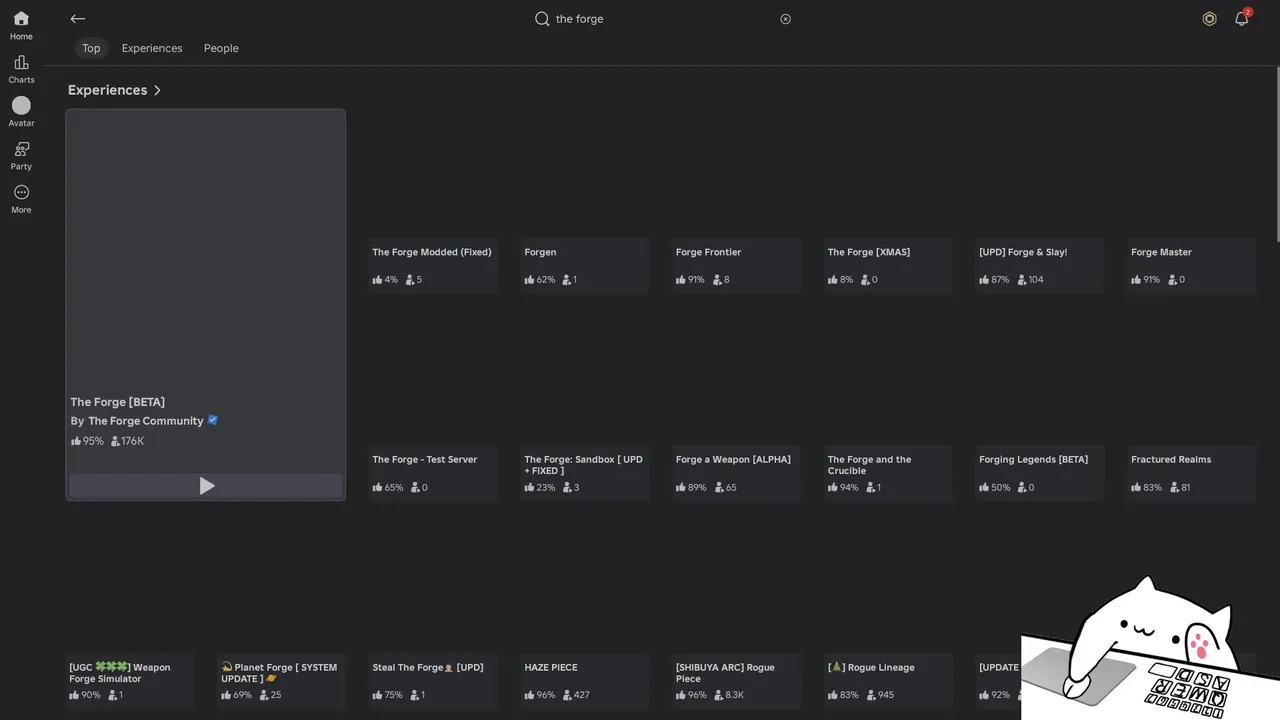Open the Party panel
The width and height of the screenshot is (1280, 720).
pyautogui.click(x=21, y=155)
